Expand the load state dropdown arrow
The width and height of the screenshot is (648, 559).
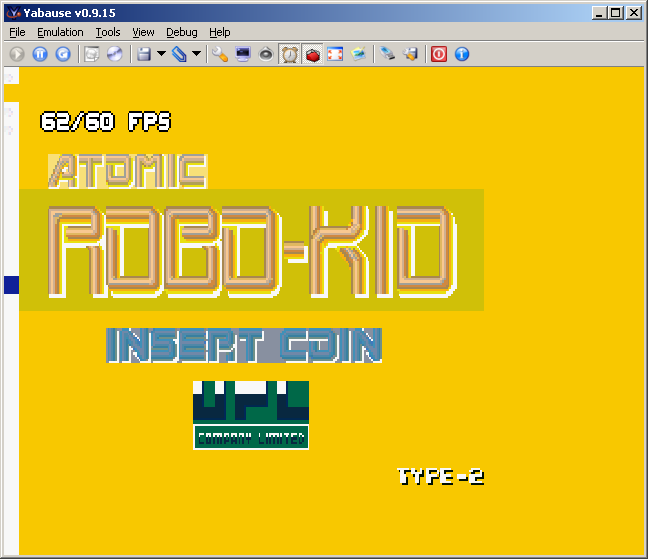pyautogui.click(x=197, y=53)
